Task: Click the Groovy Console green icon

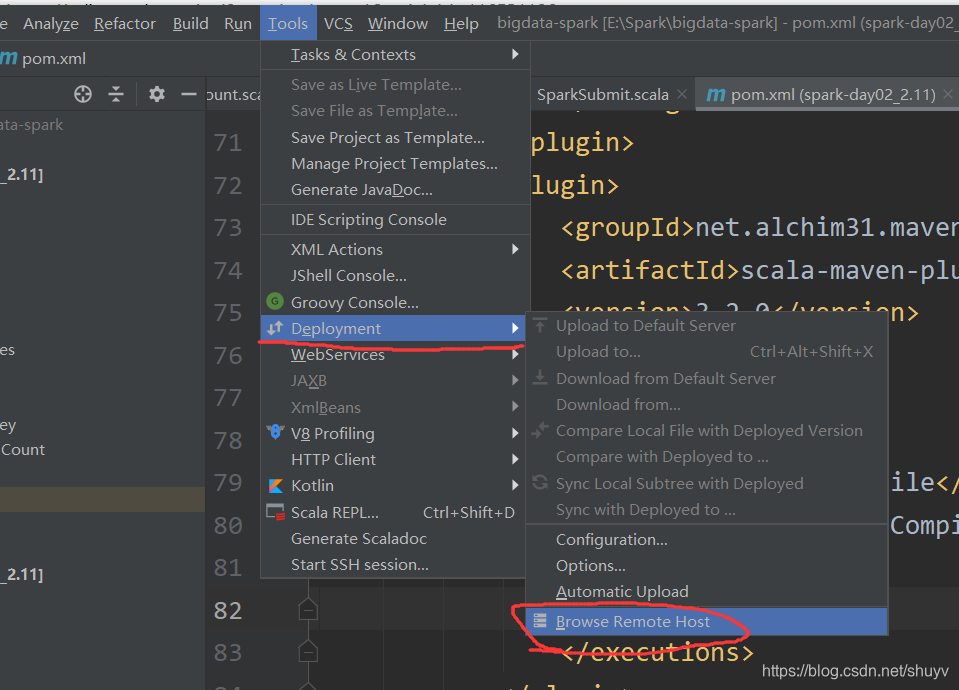Action: pyautogui.click(x=275, y=302)
